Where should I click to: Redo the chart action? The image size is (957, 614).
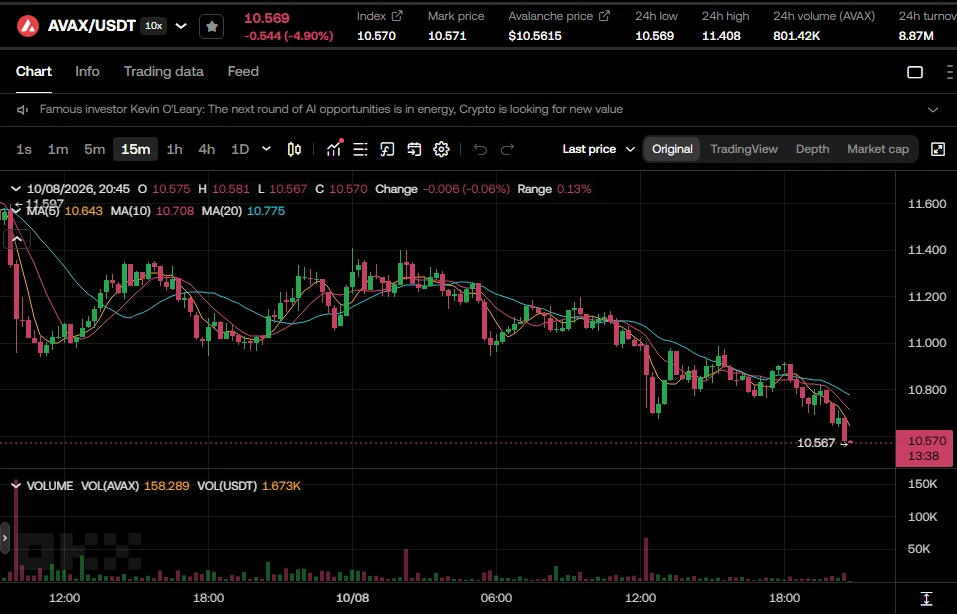tap(507, 150)
